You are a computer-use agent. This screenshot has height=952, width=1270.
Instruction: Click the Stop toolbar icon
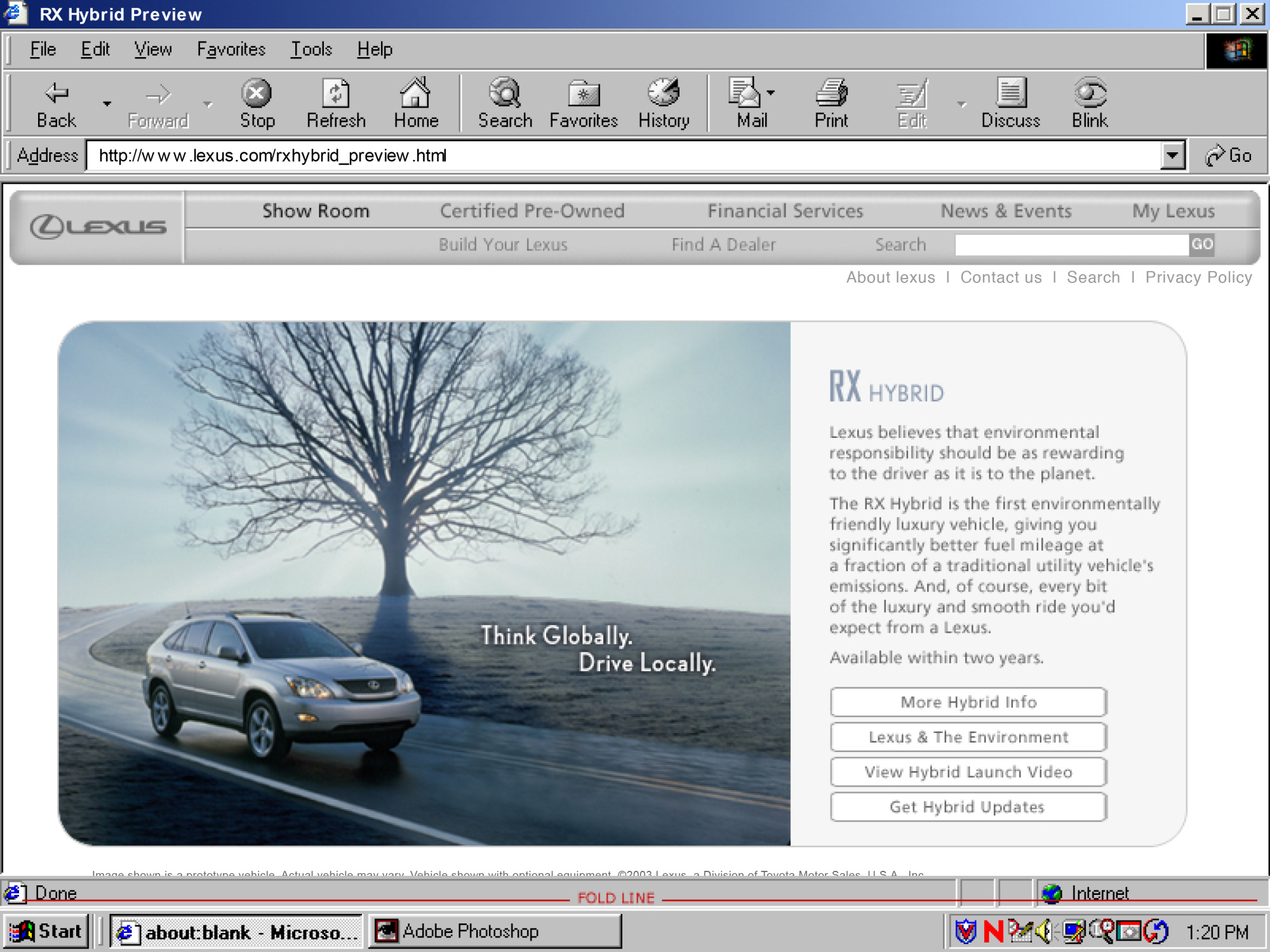coord(257,94)
